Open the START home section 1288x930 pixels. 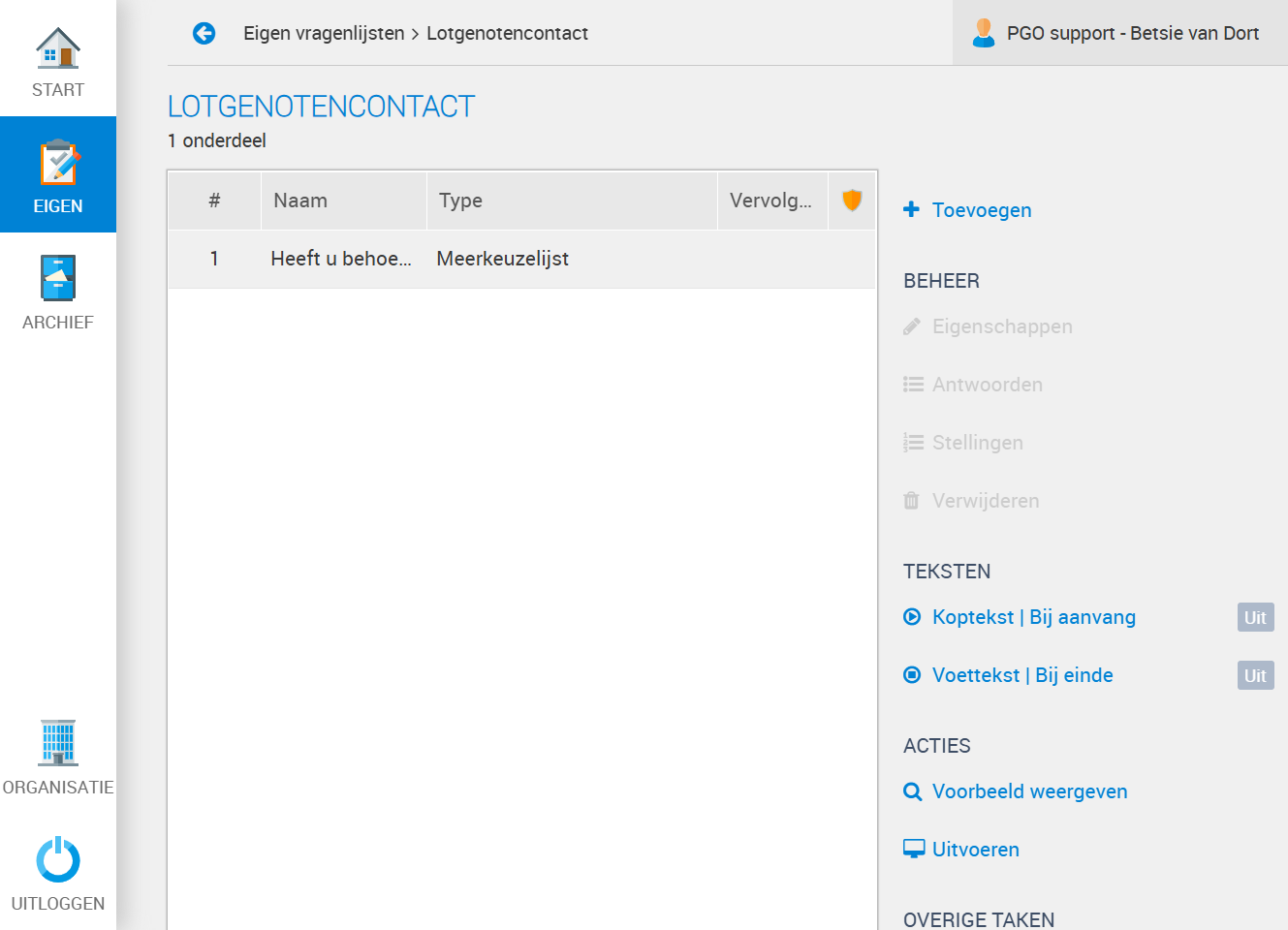tap(58, 58)
